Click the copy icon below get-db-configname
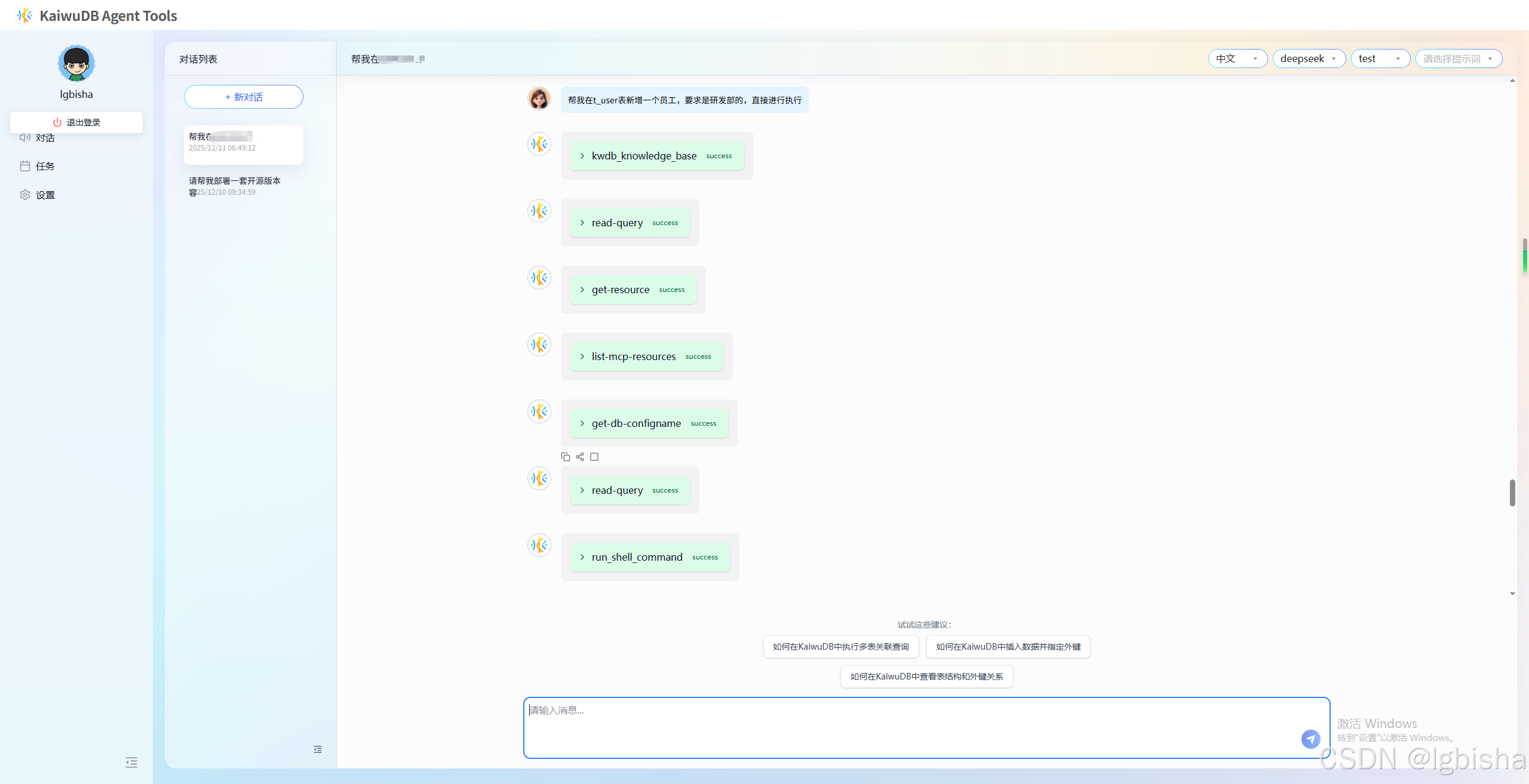Screen dimensions: 1529x784 [x=565, y=457]
